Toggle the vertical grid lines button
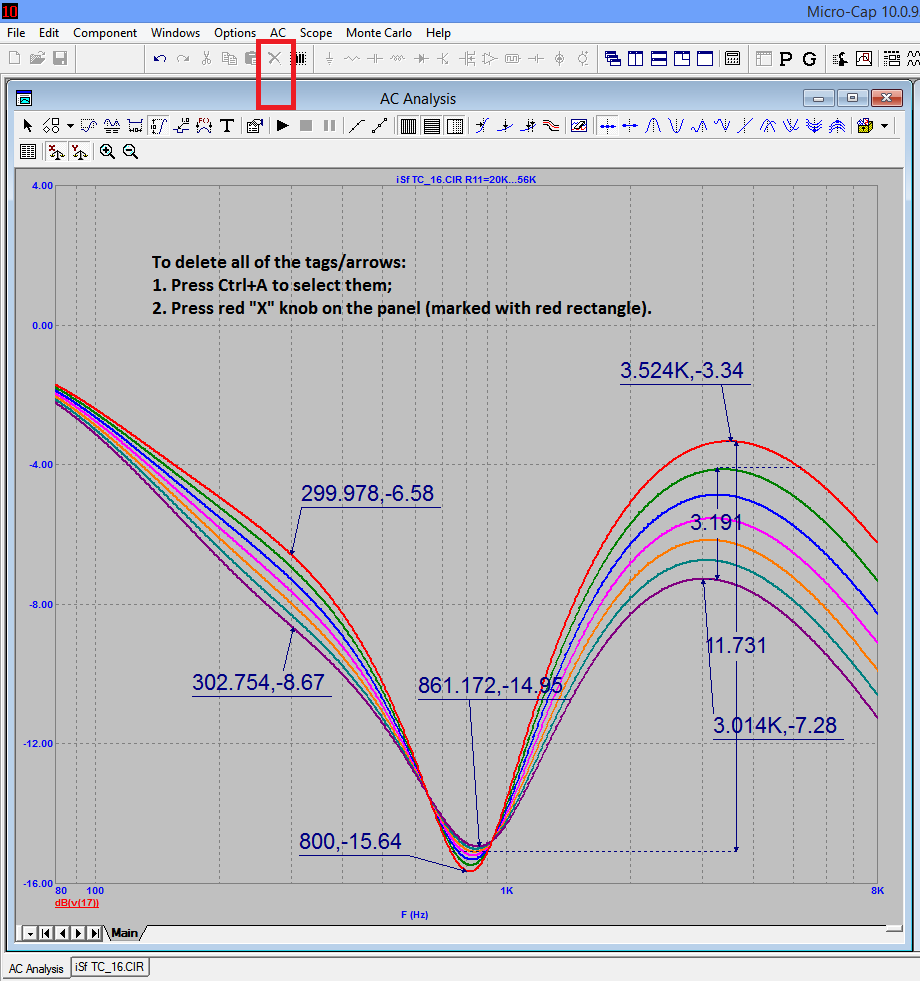 pyautogui.click(x=408, y=126)
